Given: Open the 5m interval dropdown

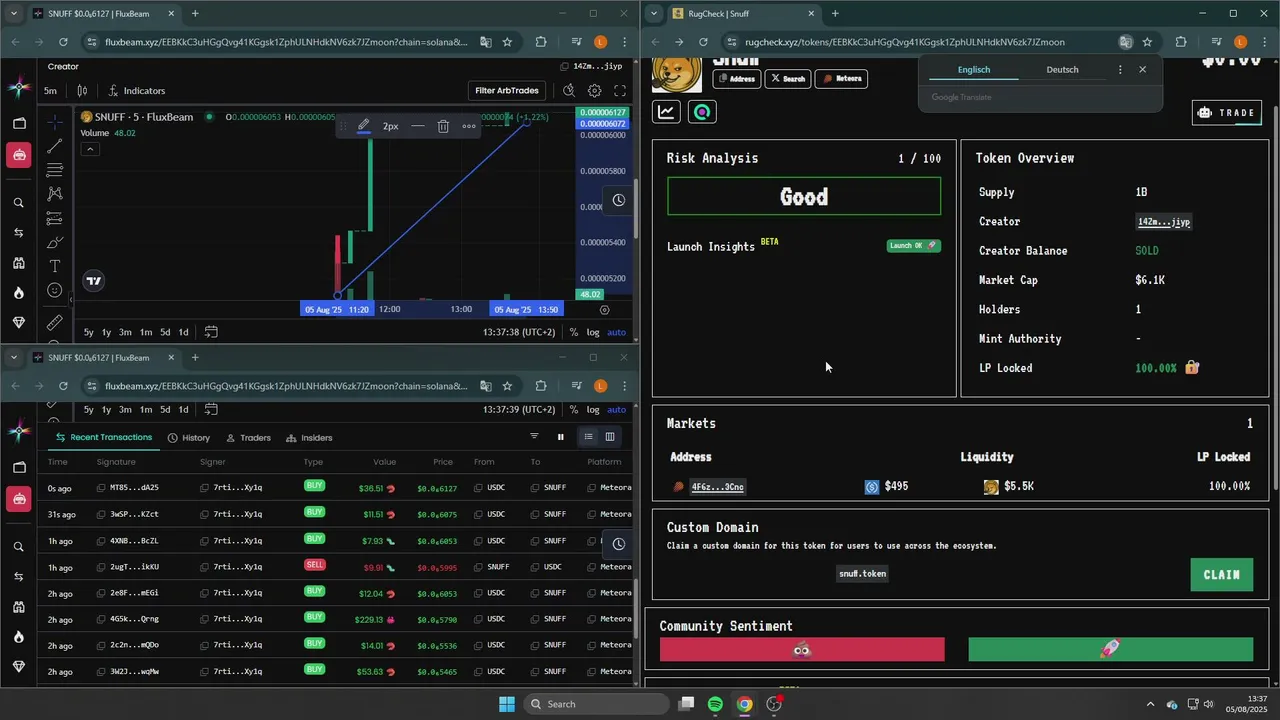Looking at the screenshot, I should click(x=50, y=91).
